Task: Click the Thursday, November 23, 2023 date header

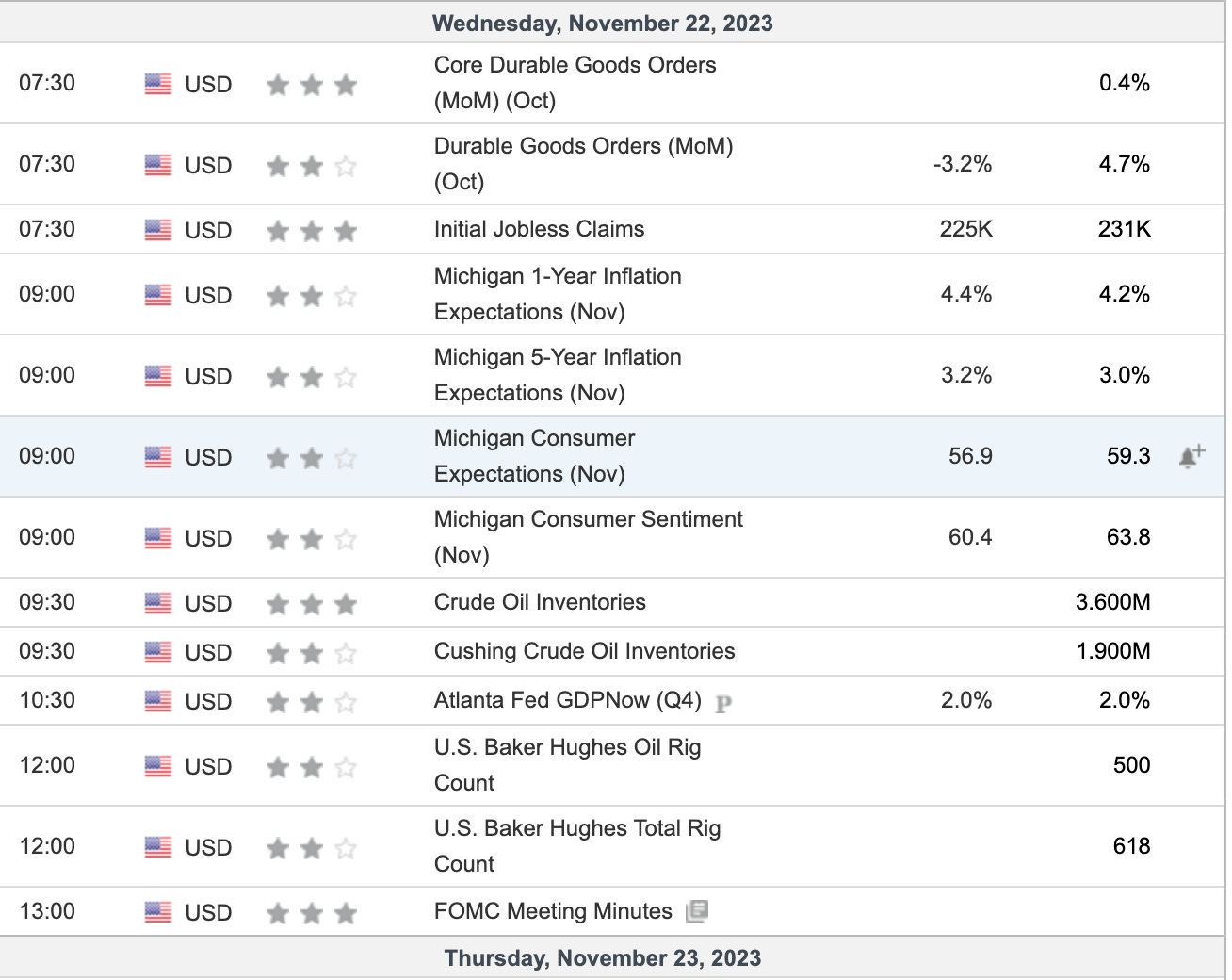Action: [603, 958]
